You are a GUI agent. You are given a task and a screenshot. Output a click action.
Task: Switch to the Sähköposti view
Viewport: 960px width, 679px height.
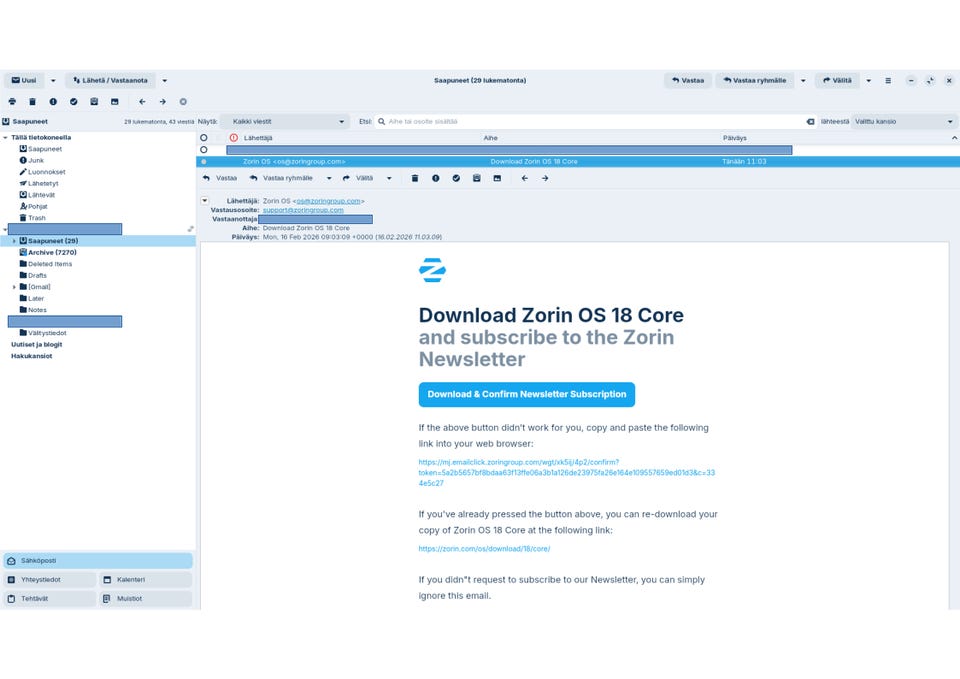coord(98,561)
